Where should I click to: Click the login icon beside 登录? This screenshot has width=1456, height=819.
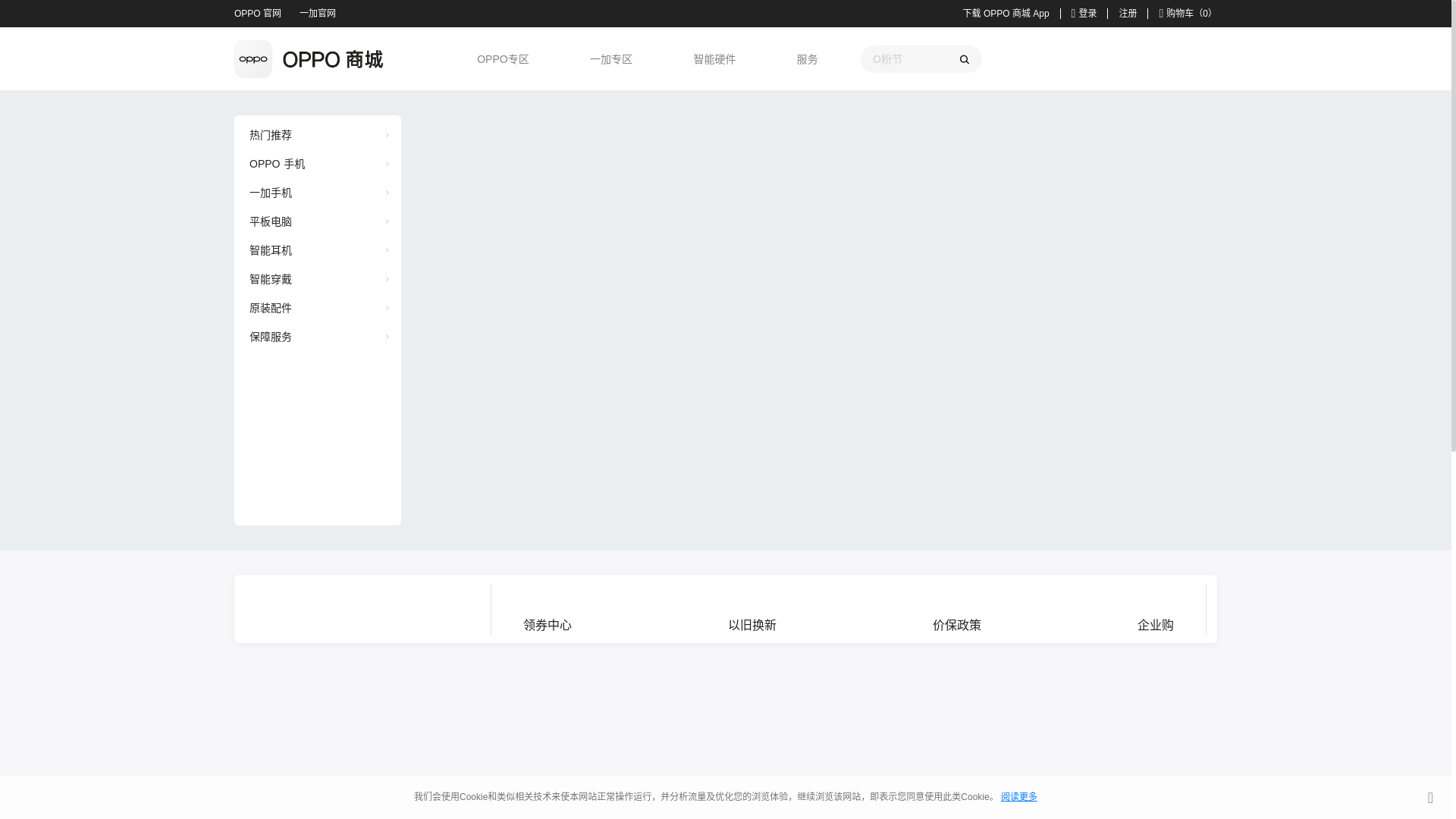pos(1074,14)
